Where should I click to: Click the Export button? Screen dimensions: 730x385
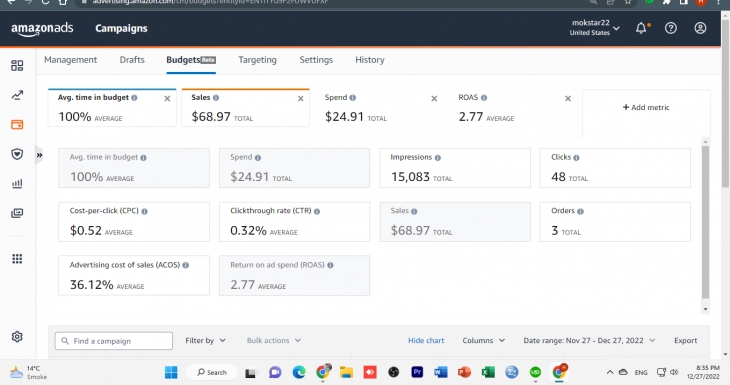coord(685,341)
